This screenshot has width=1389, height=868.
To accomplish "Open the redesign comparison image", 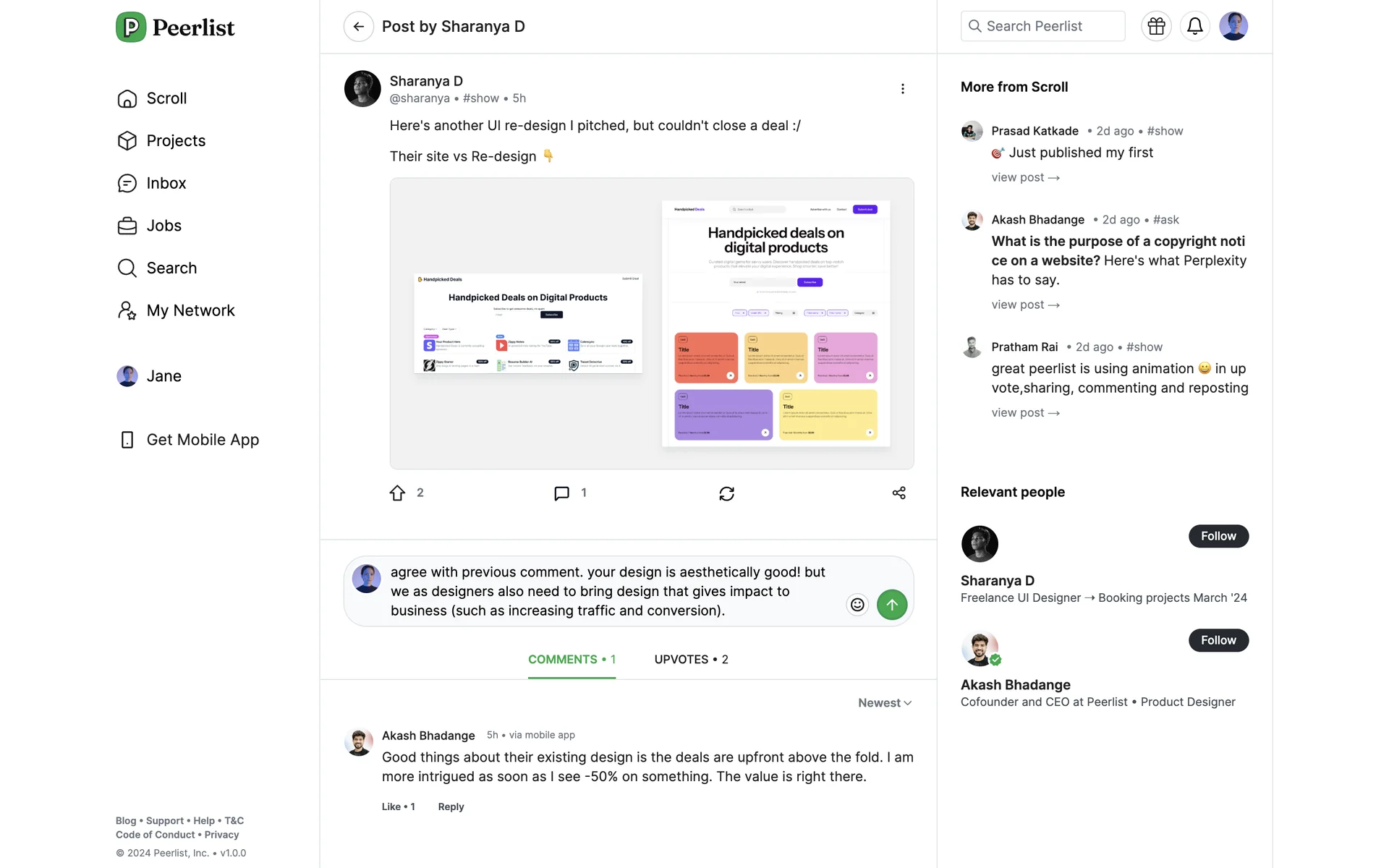I will tap(651, 323).
